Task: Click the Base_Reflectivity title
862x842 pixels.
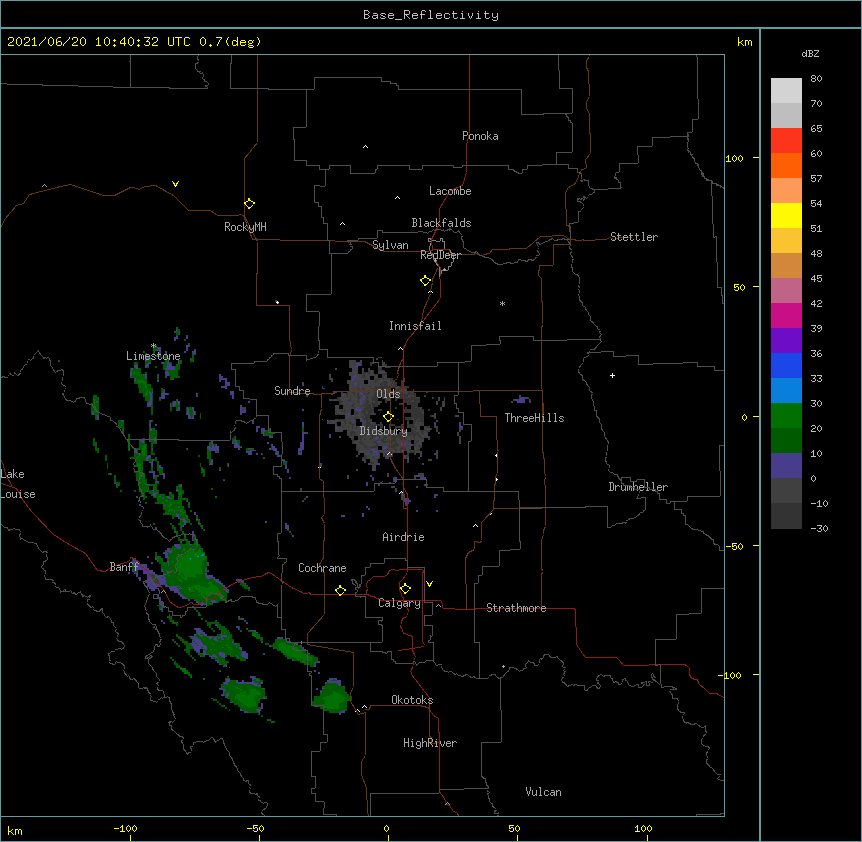Action: (x=431, y=15)
